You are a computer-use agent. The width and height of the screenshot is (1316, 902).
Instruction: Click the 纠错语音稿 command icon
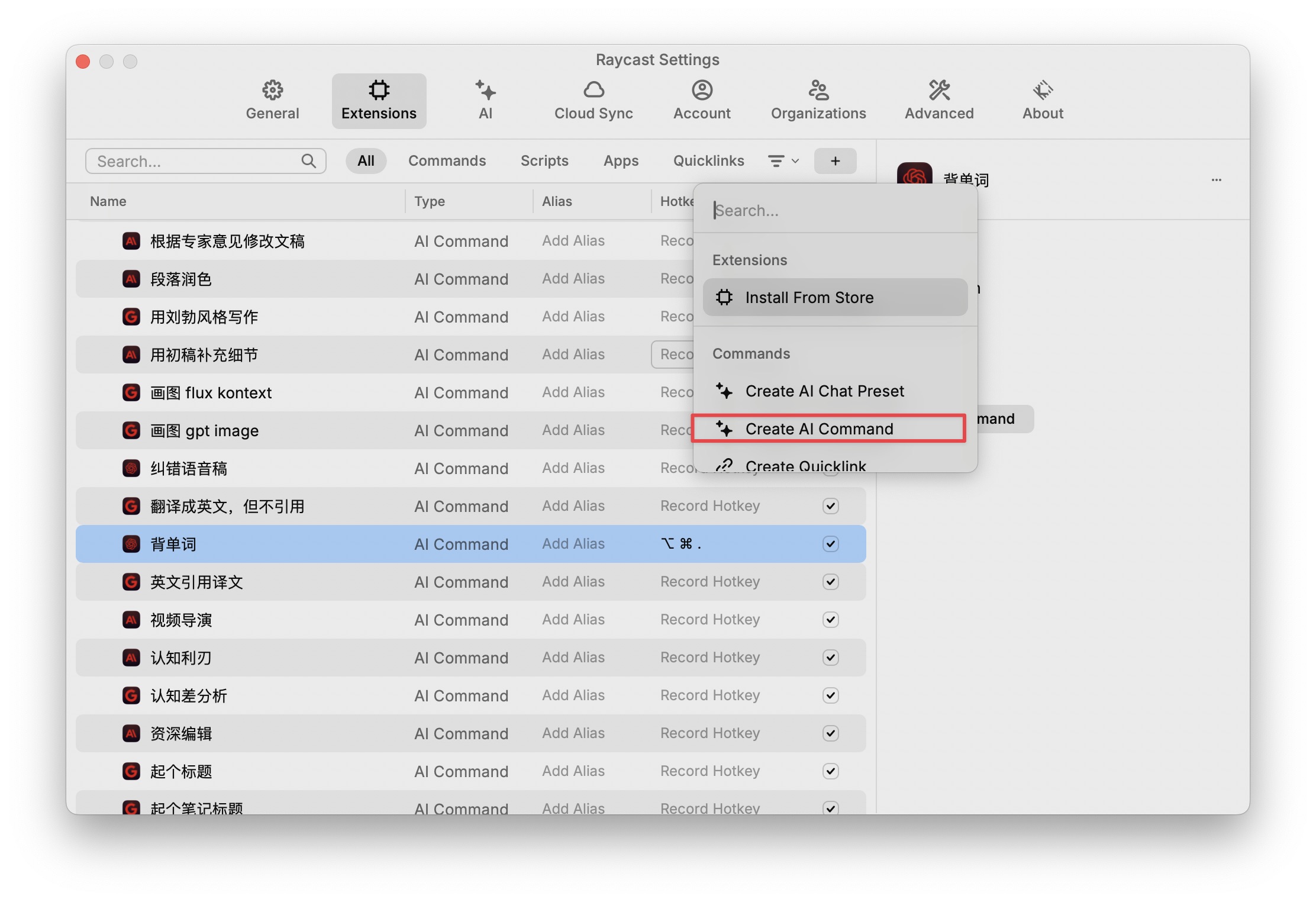(x=131, y=468)
